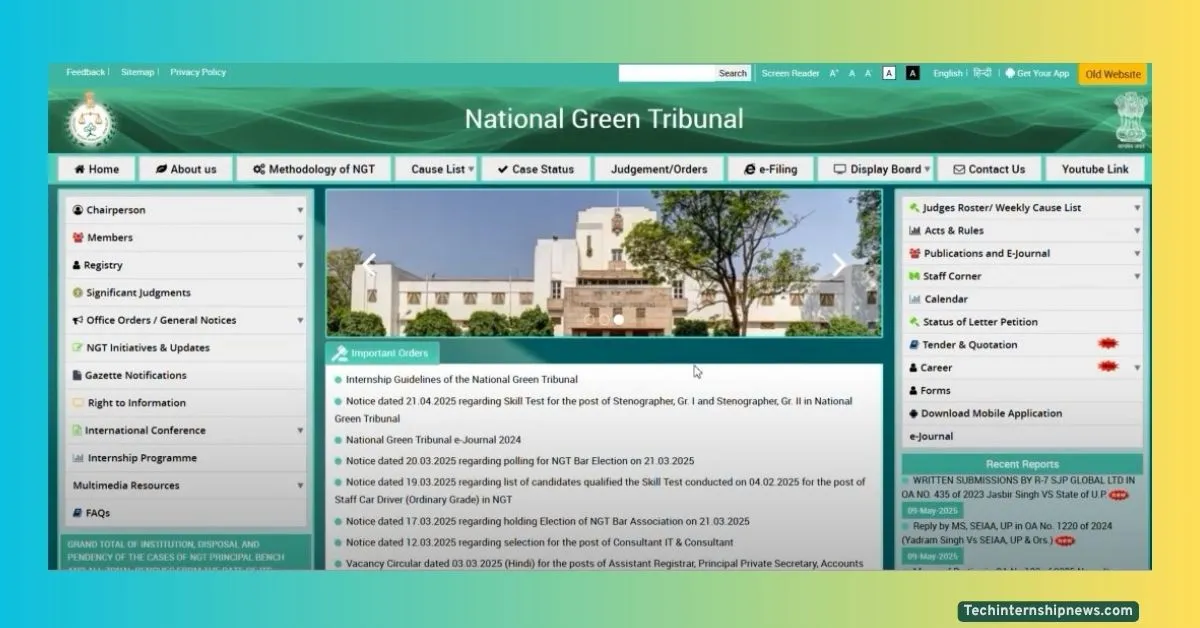The width and height of the screenshot is (1200, 628).
Task: Click the Search button
Action: coord(733,73)
